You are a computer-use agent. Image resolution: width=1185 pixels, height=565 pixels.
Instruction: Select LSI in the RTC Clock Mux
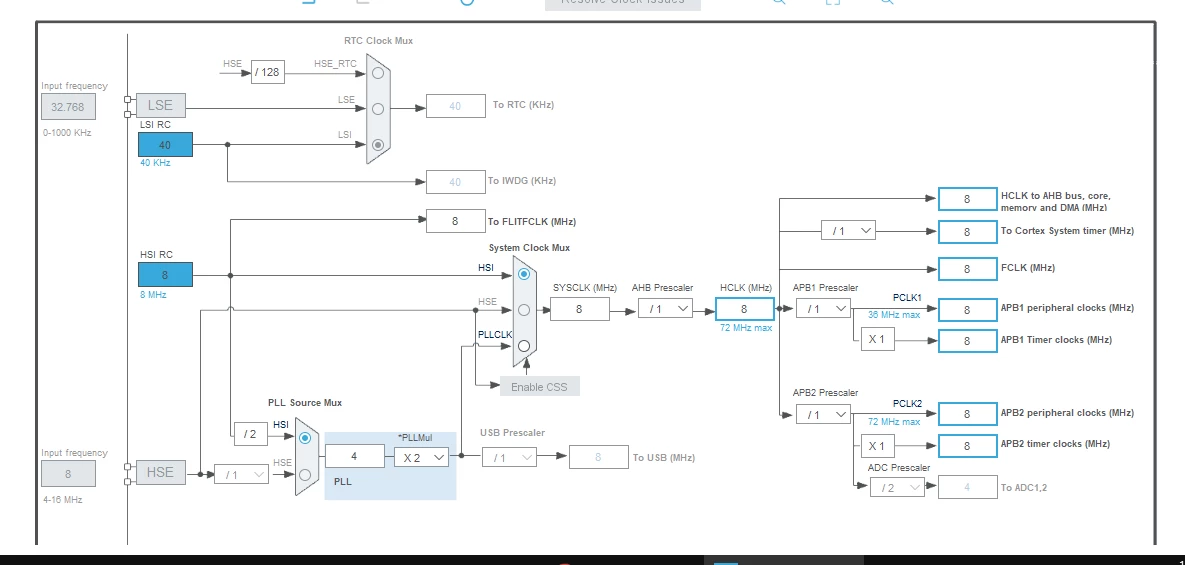coord(378,144)
